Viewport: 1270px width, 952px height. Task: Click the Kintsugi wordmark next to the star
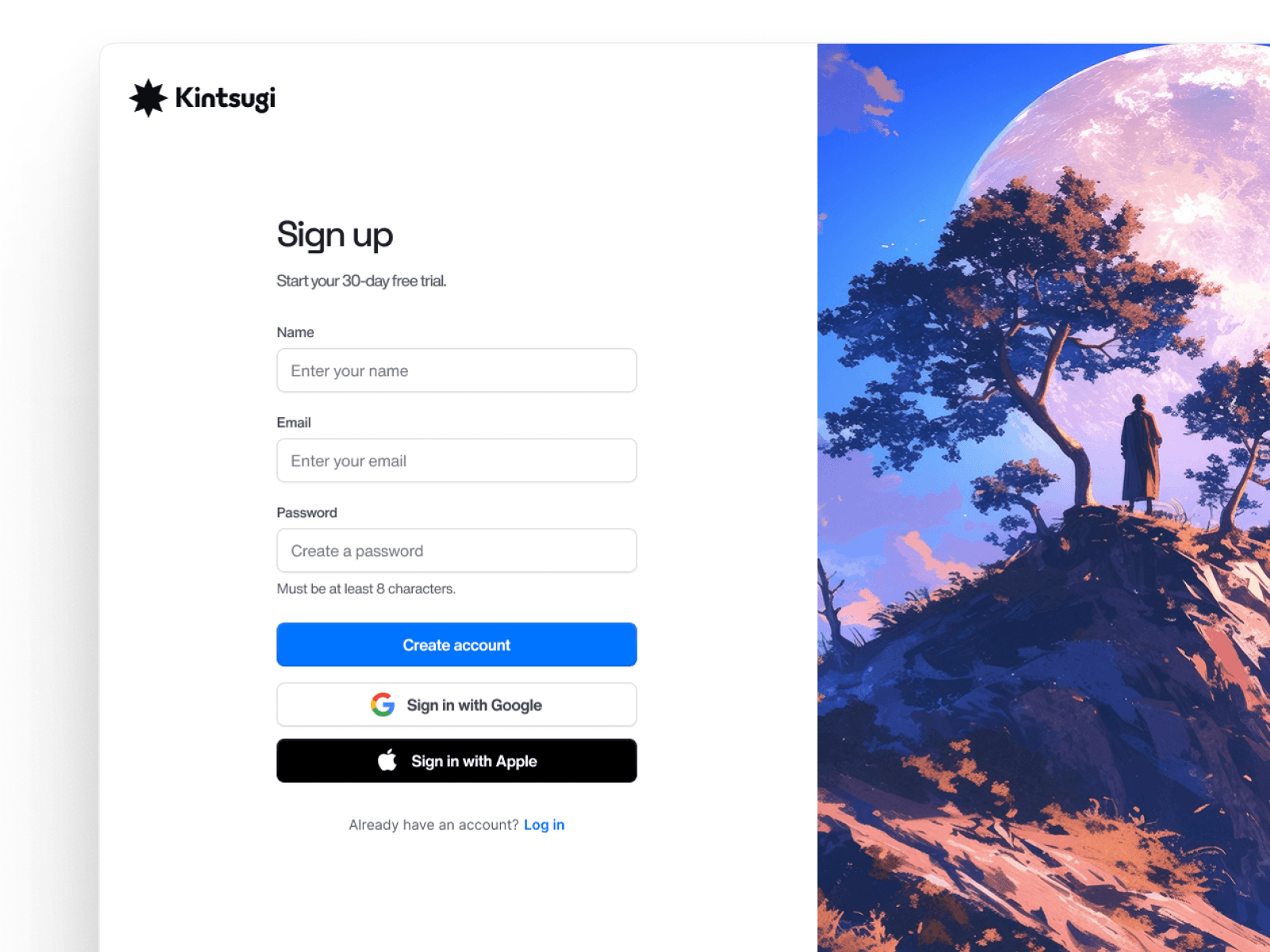[x=225, y=98]
